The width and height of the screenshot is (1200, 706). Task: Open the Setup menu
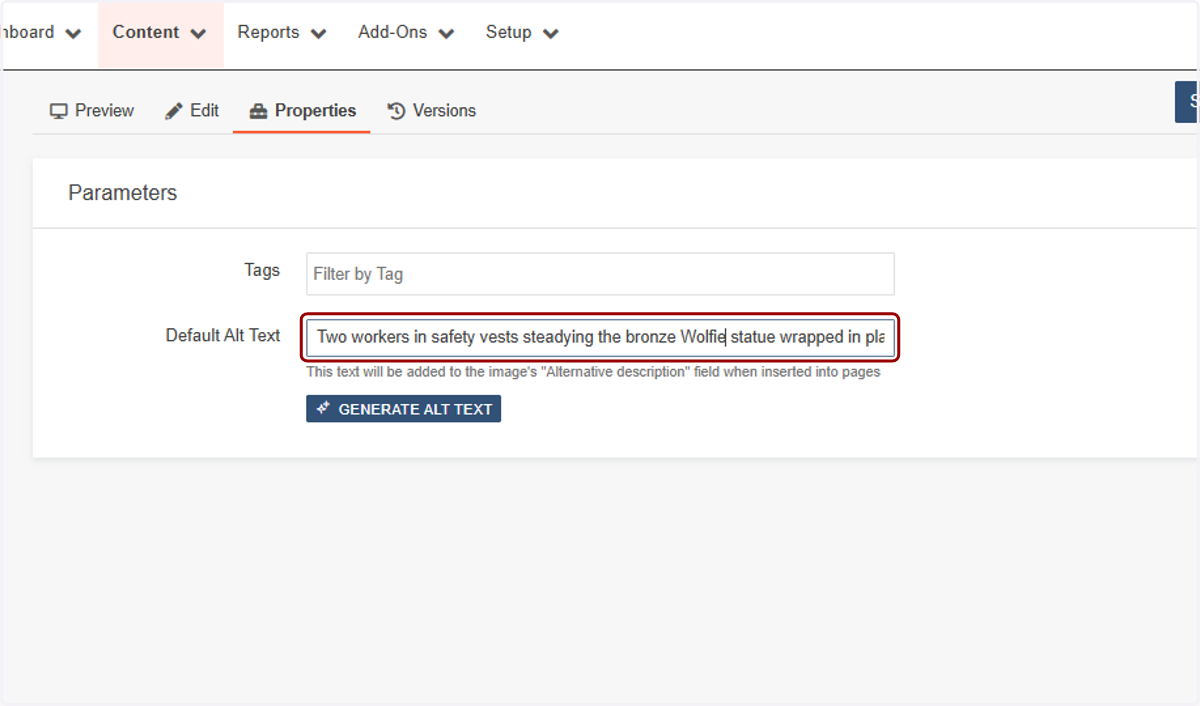pos(522,33)
